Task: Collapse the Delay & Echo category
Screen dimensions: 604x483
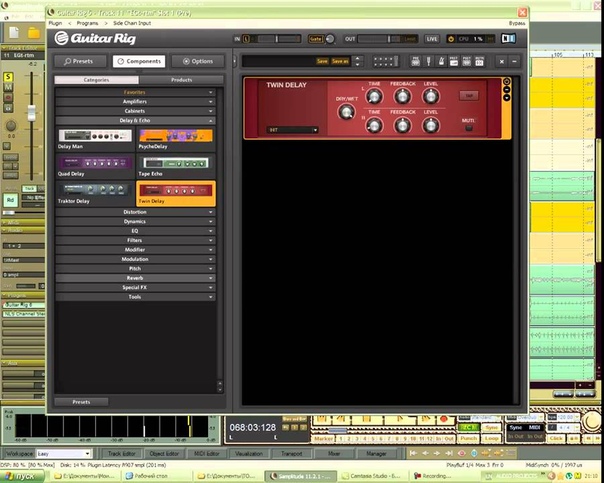Action: coord(135,121)
